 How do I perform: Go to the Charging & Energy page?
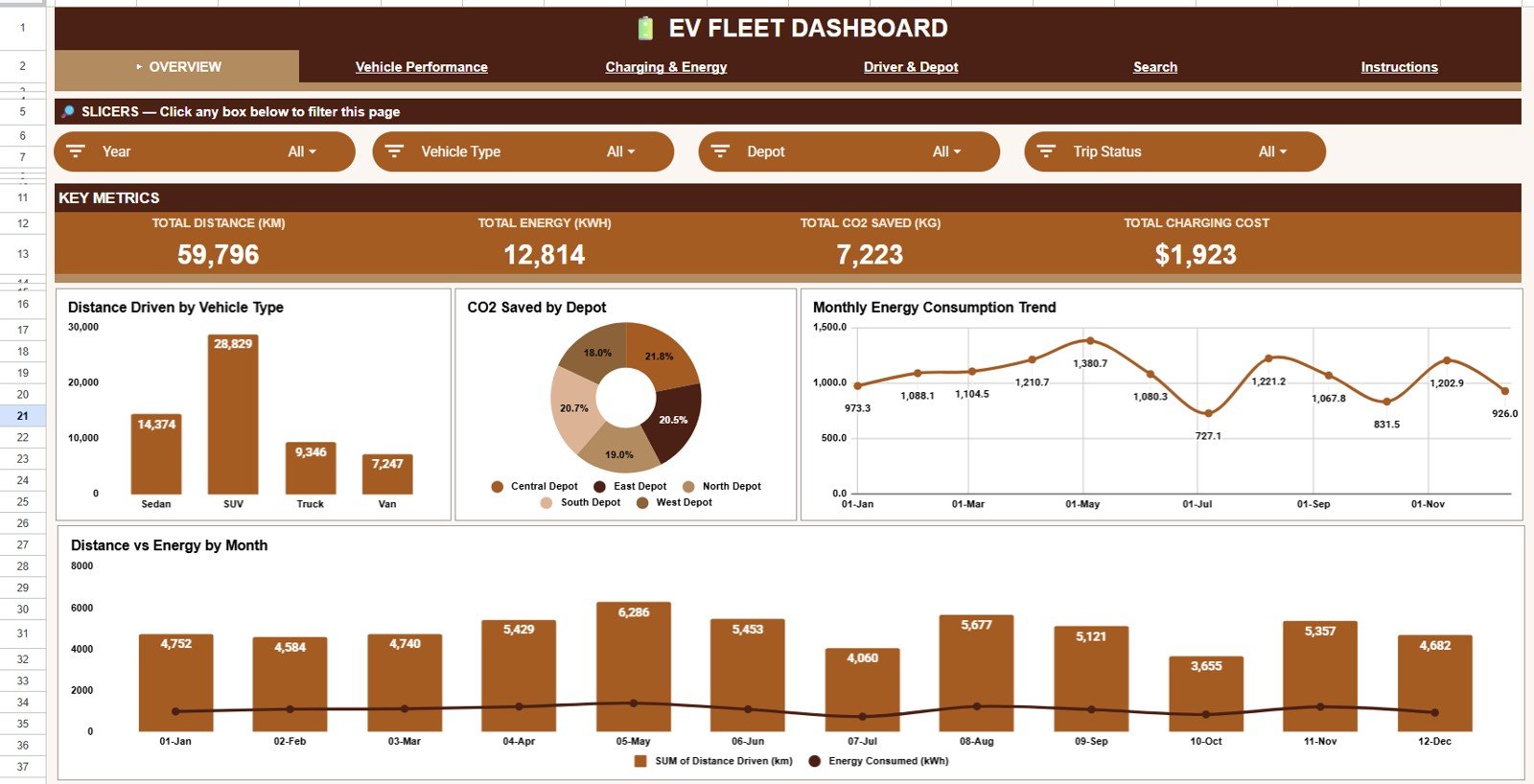point(665,67)
